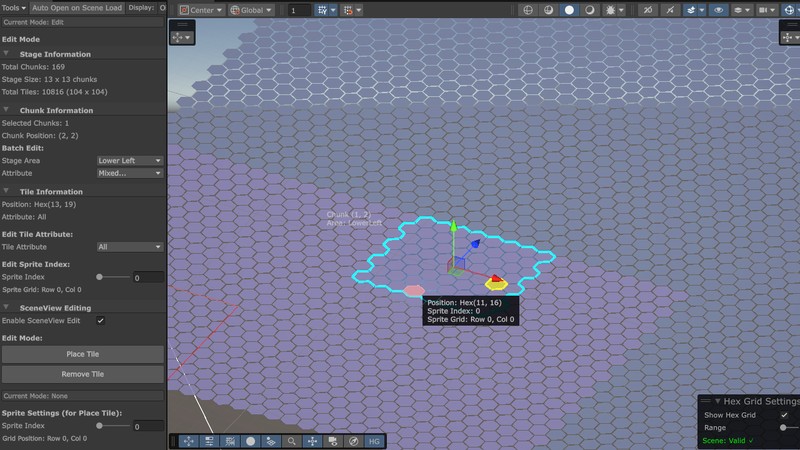Open the Tile Attribute dropdown

[129, 246]
